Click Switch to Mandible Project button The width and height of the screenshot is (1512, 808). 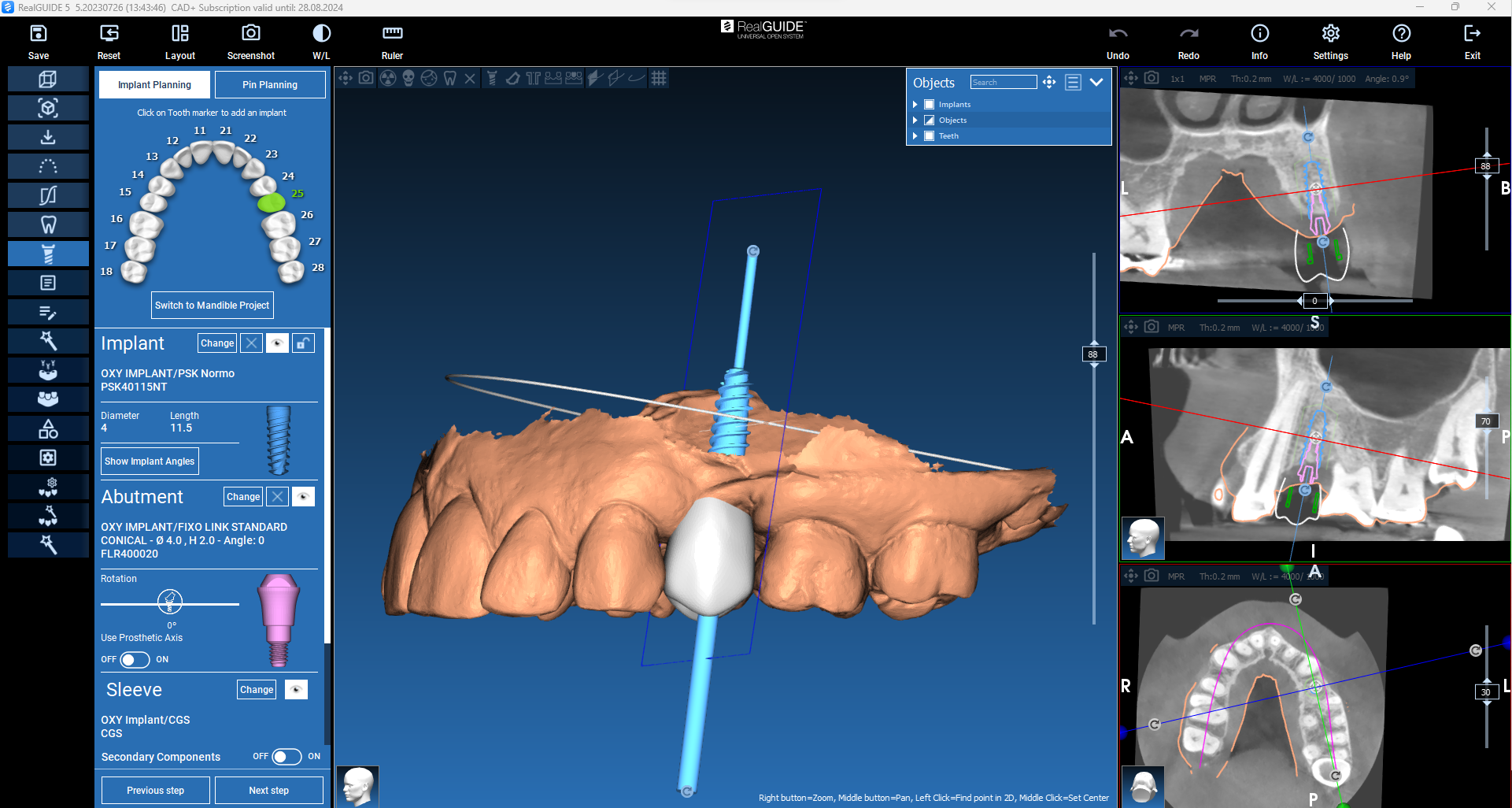tap(212, 306)
